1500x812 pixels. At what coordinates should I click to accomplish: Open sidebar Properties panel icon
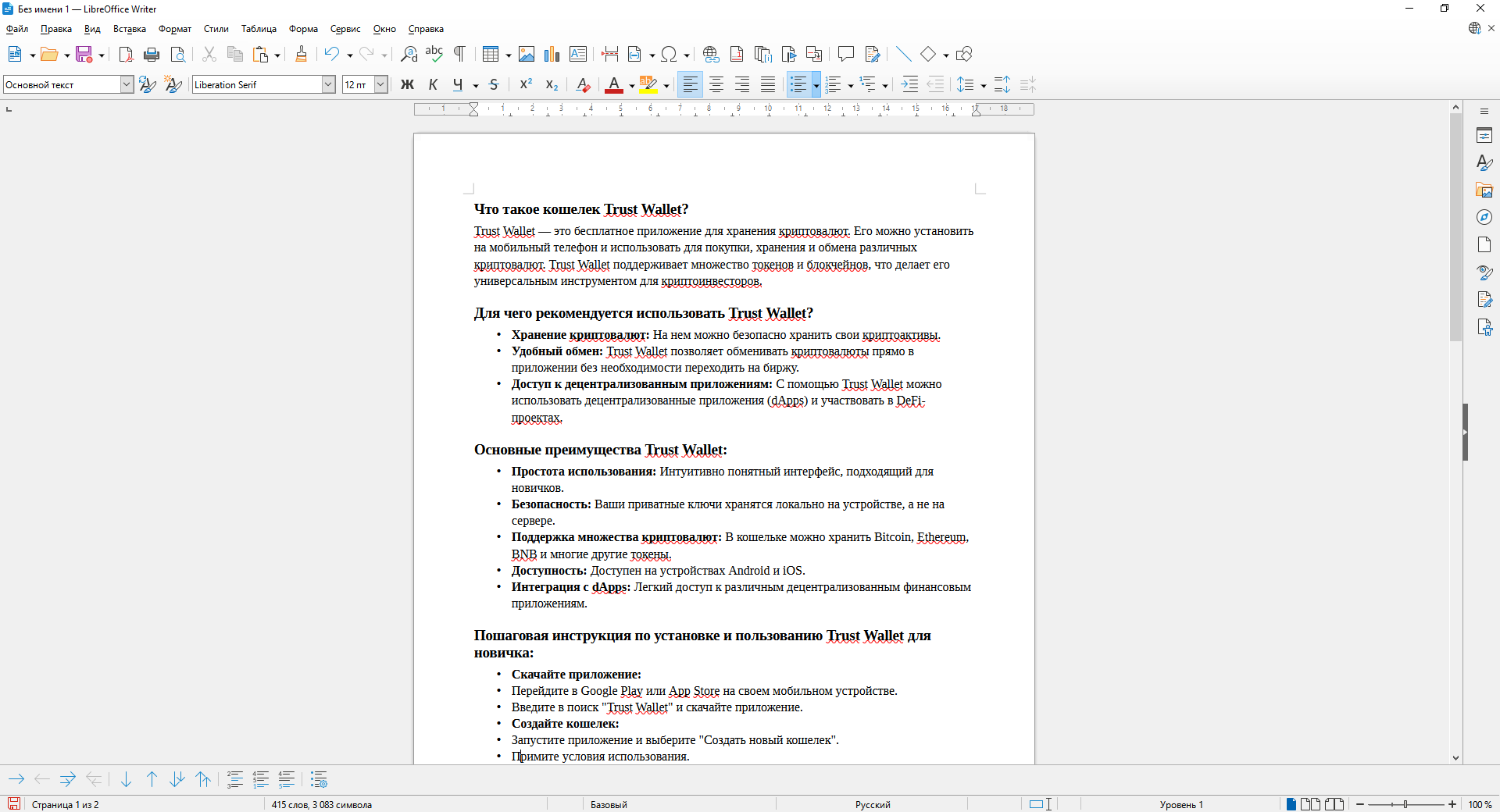(1484, 136)
